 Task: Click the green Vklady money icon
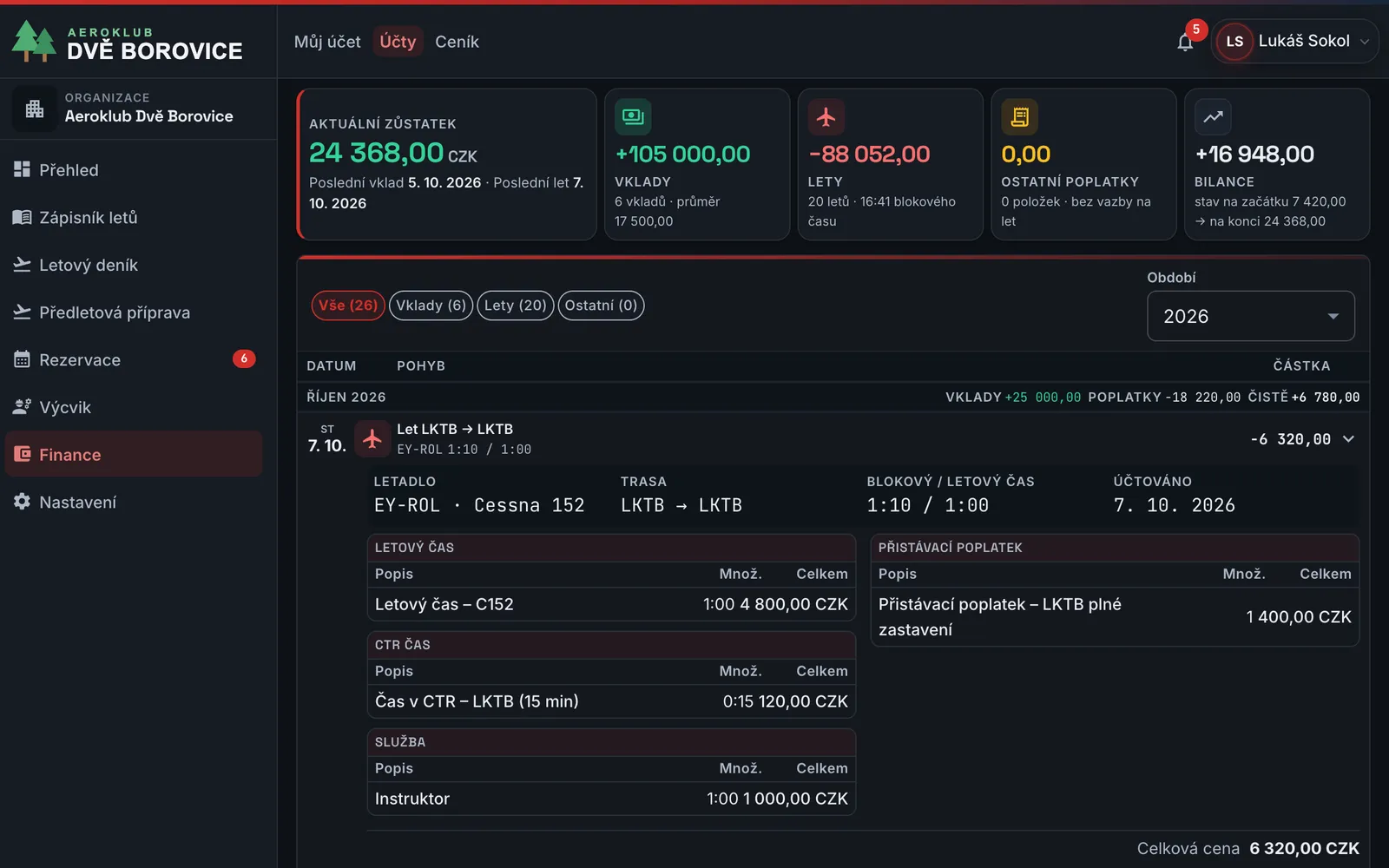633,116
